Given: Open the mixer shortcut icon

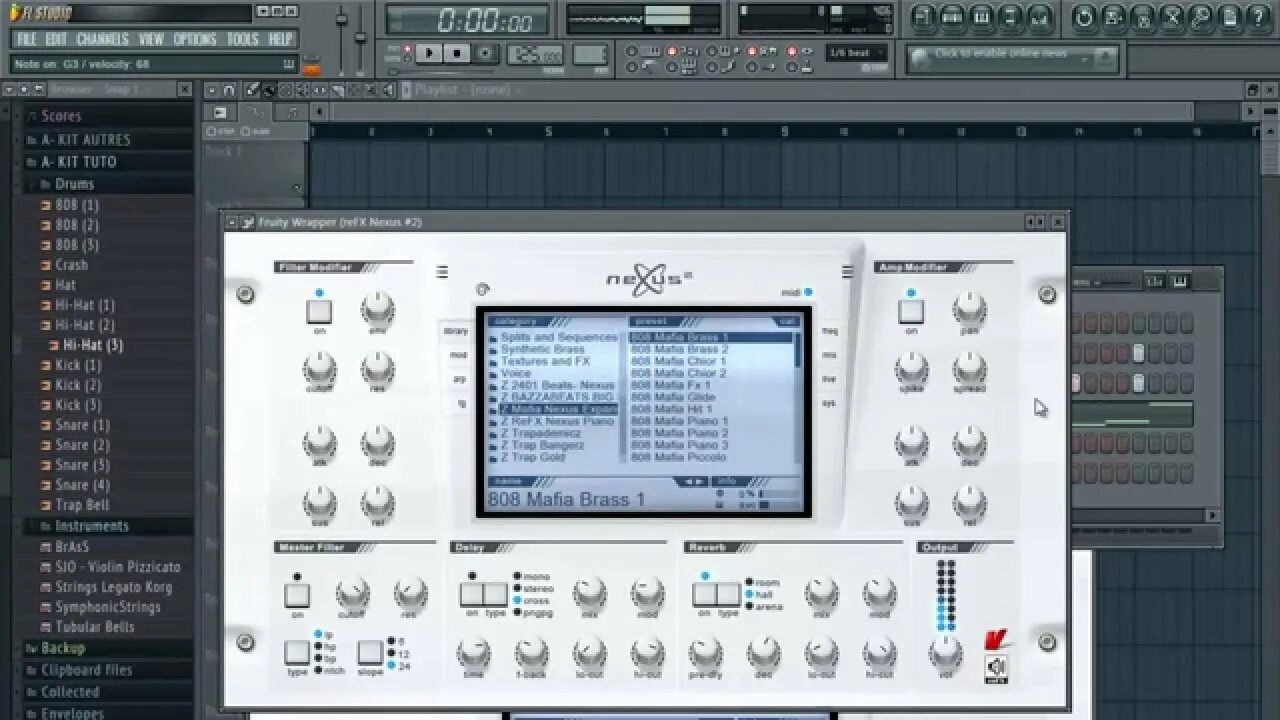Looking at the screenshot, I should click(1041, 16).
